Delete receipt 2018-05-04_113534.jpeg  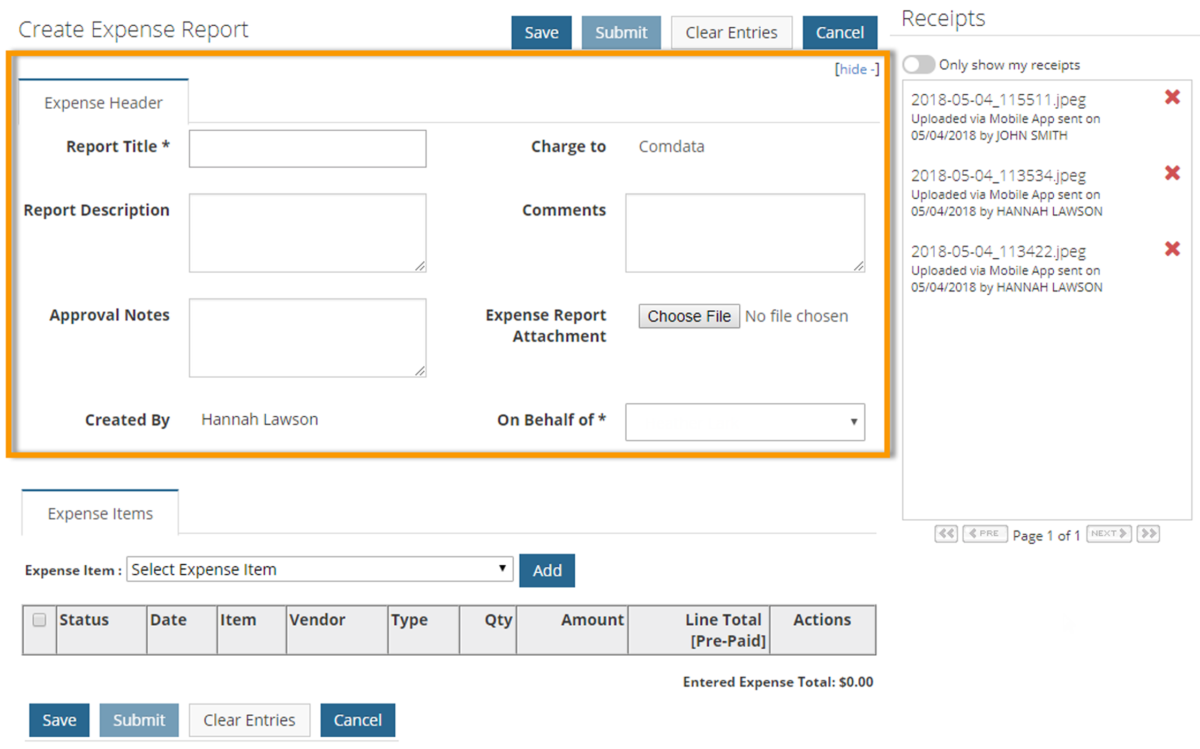tap(1171, 172)
